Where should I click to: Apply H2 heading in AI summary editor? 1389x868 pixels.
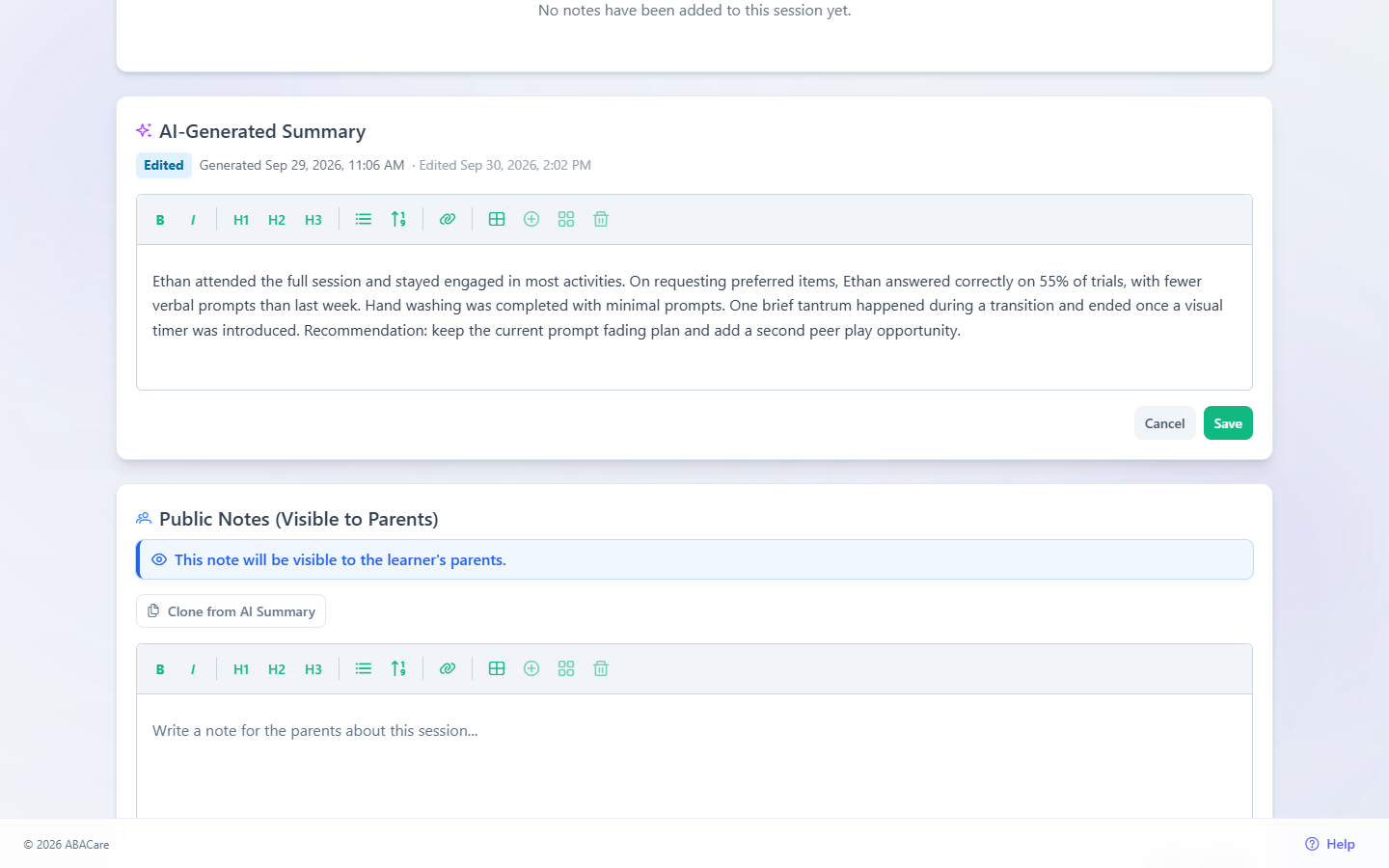click(277, 220)
